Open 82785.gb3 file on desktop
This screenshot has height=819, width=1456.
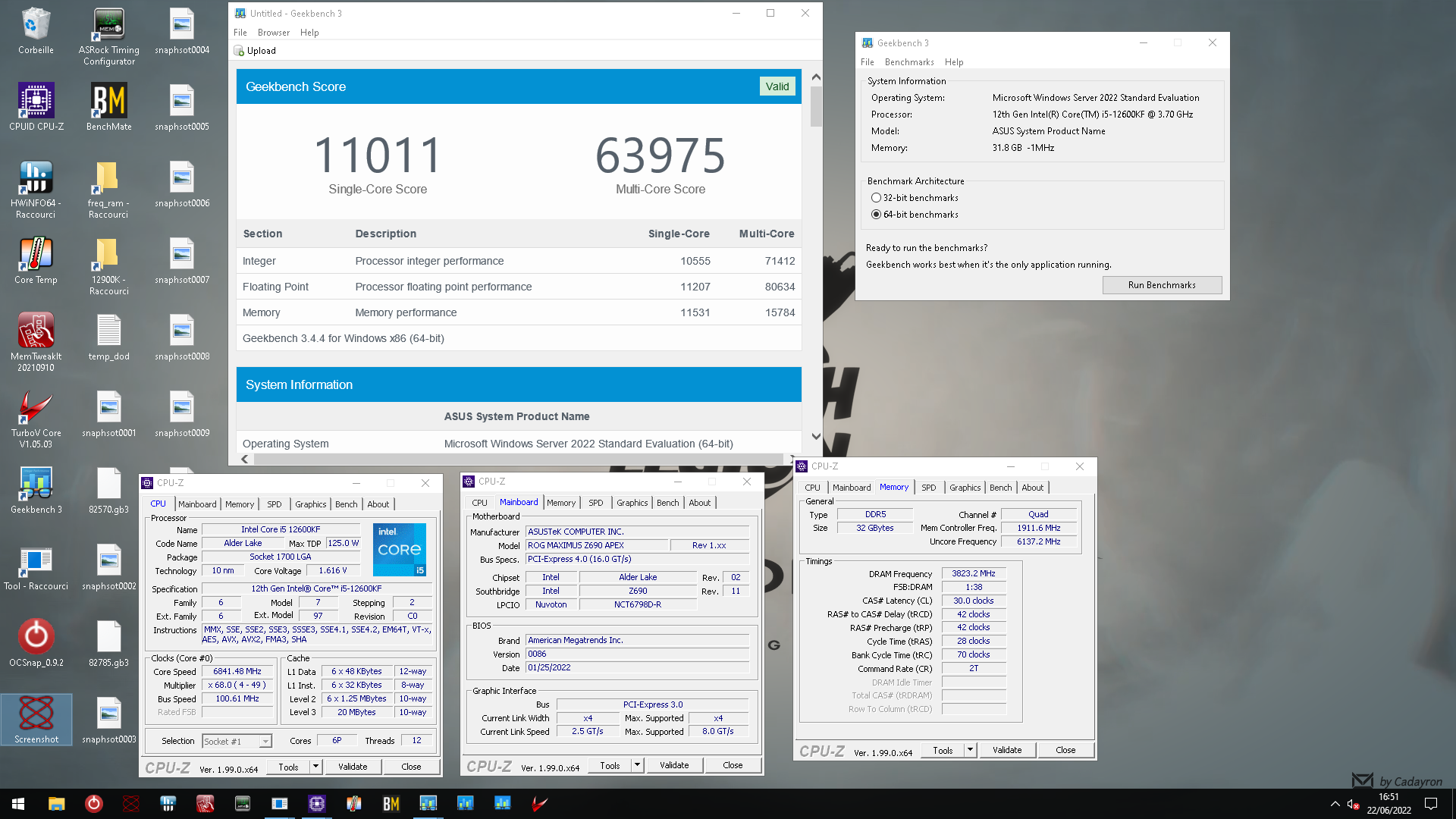108,644
